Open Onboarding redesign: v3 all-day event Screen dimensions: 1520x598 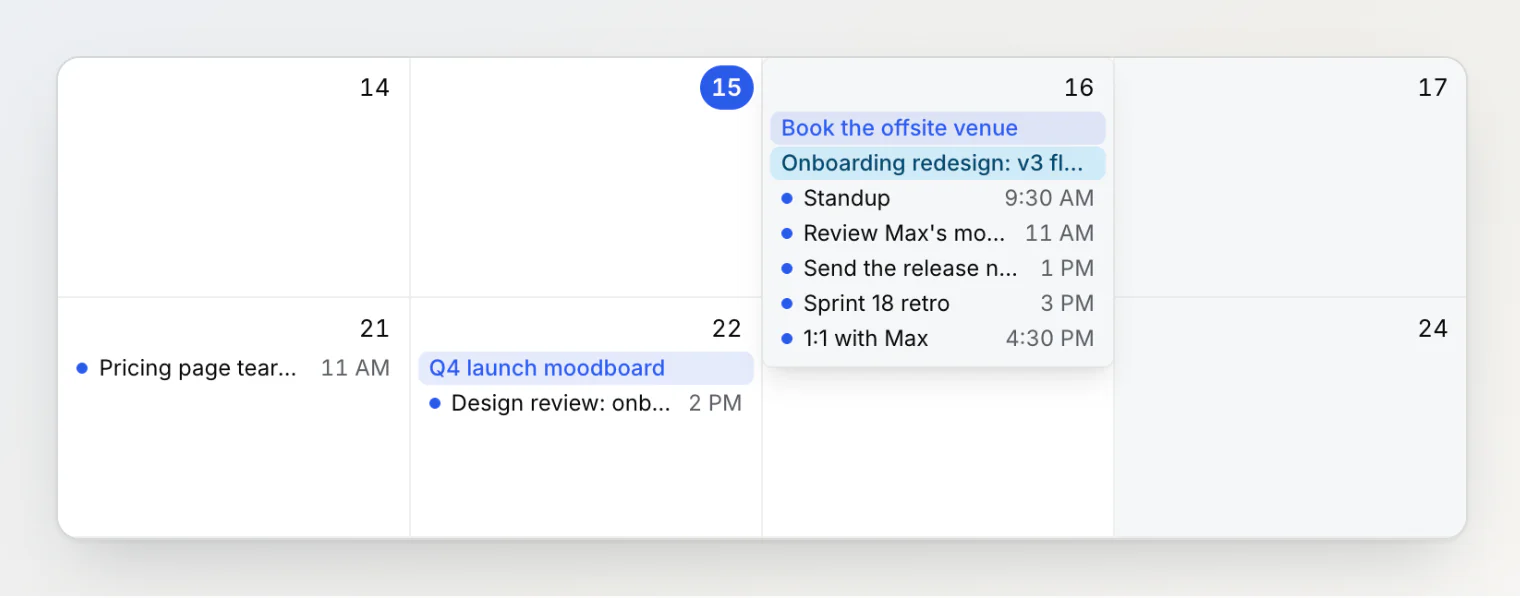[938, 163]
